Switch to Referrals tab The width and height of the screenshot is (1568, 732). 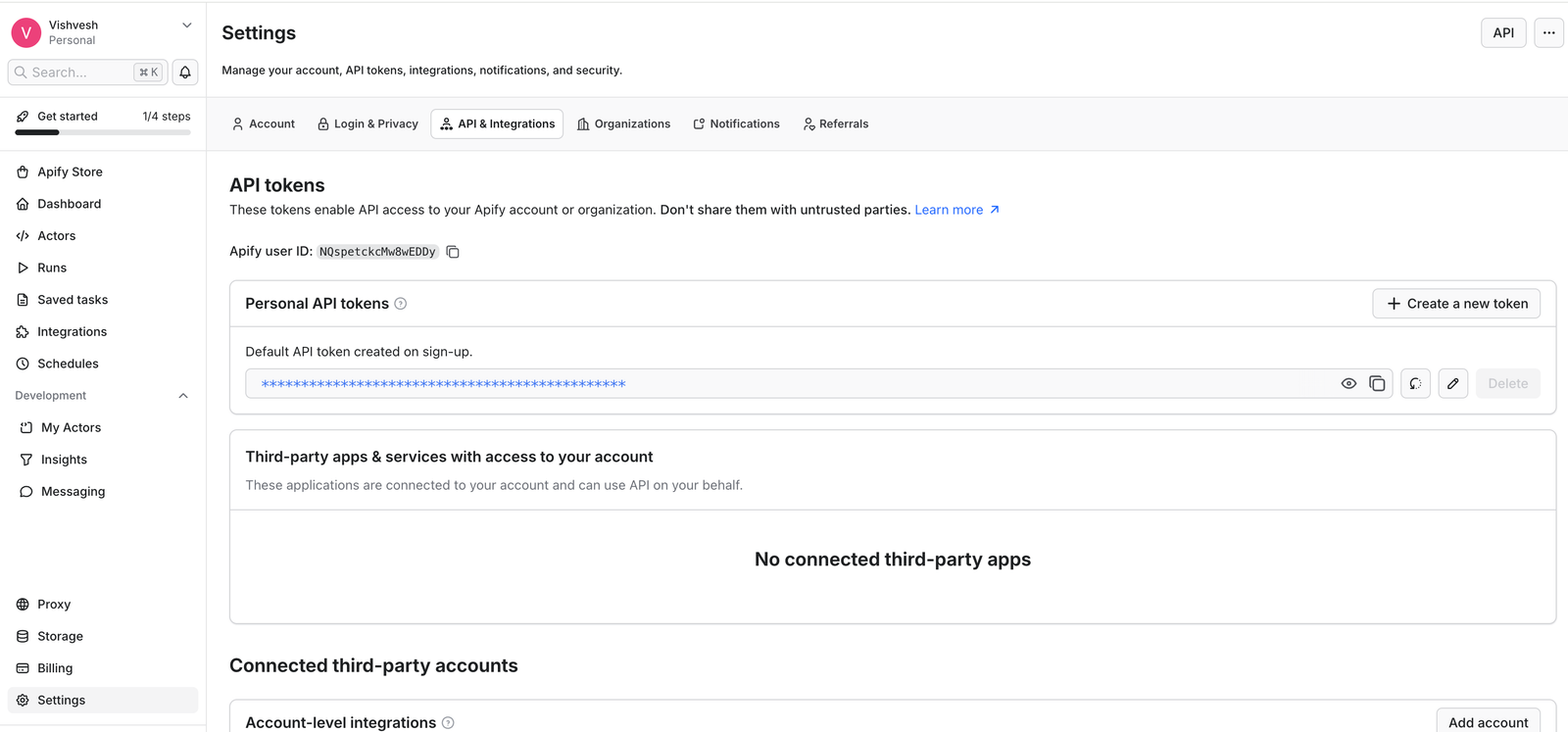[x=835, y=123]
